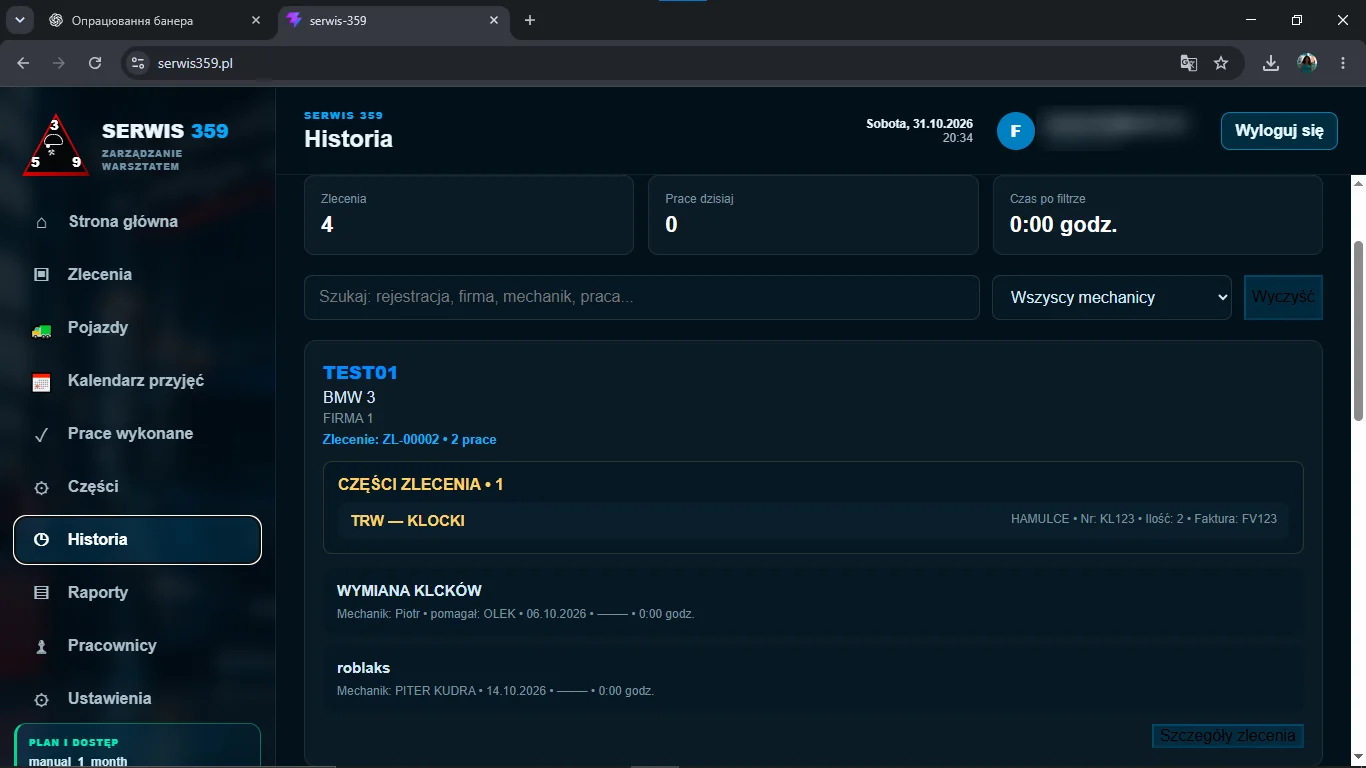Open a new browser tab
The height and width of the screenshot is (768, 1366).
pyautogui.click(x=530, y=20)
